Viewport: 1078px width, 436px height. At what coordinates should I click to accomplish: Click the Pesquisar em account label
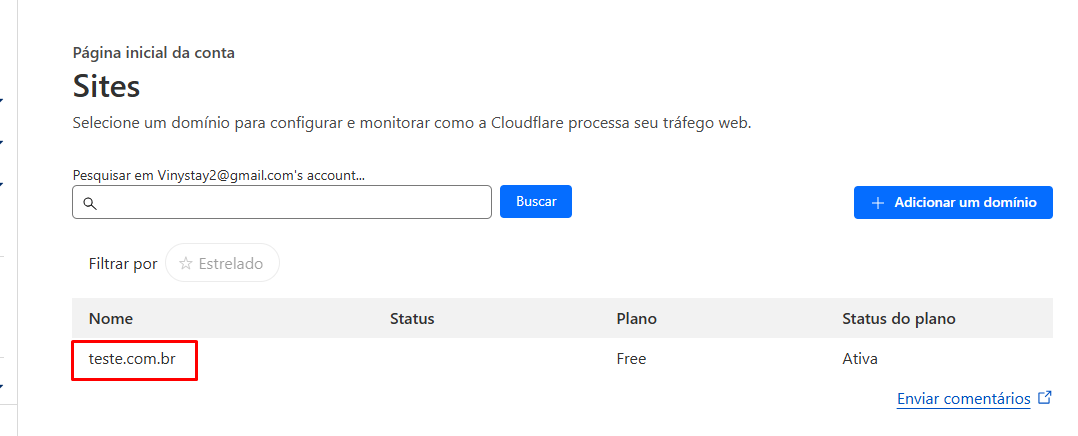(219, 175)
